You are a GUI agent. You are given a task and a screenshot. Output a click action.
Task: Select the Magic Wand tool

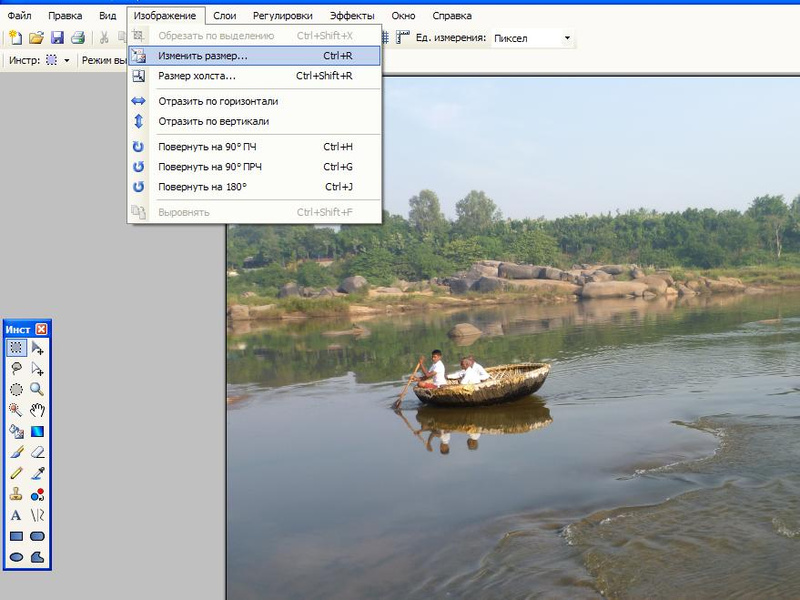pyautogui.click(x=16, y=410)
